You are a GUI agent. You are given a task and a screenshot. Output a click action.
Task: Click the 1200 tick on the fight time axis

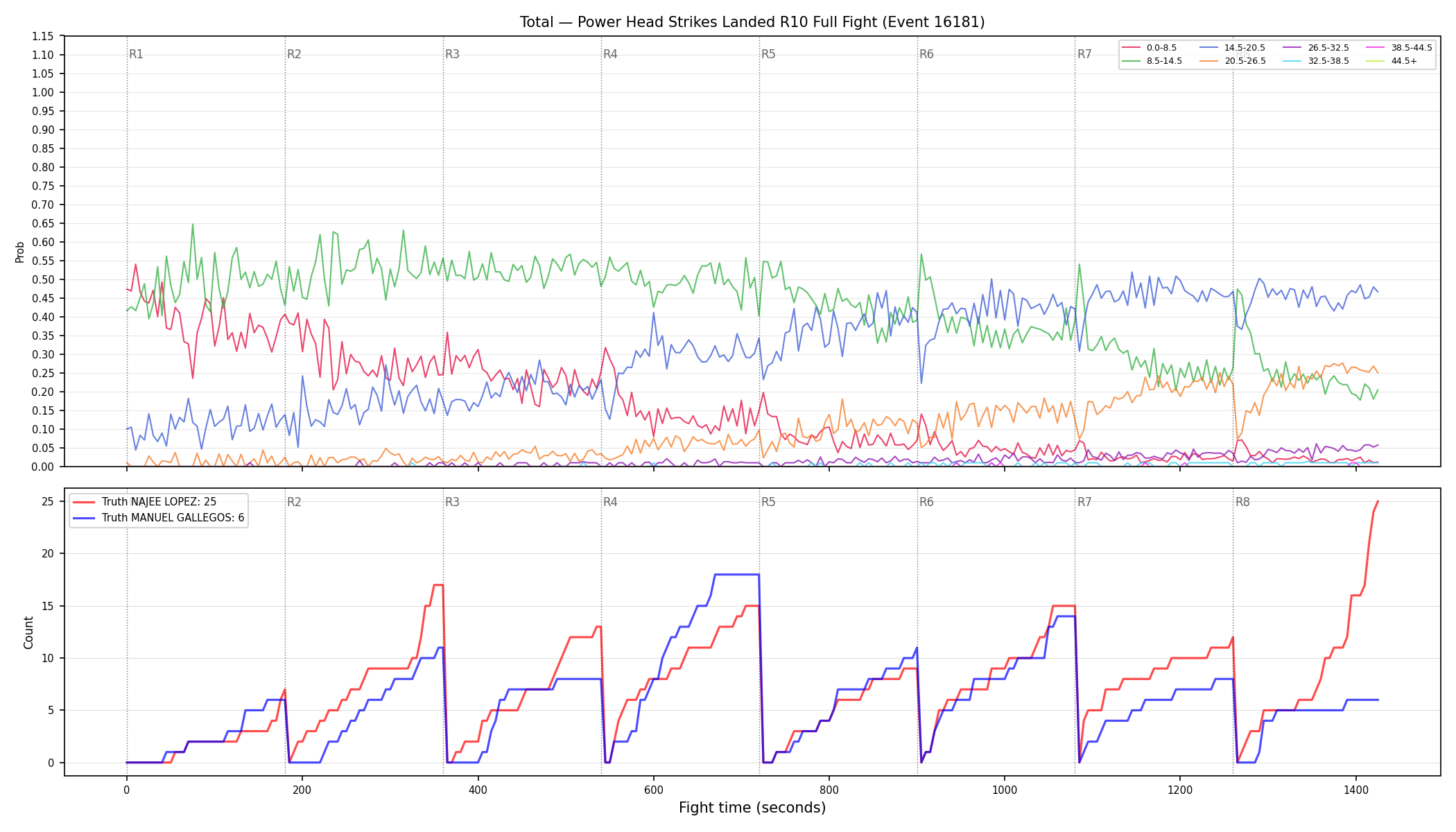(1180, 790)
